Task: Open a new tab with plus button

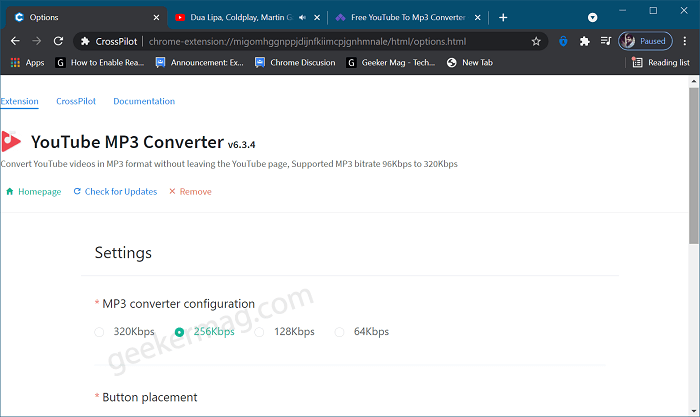Action: pos(503,17)
